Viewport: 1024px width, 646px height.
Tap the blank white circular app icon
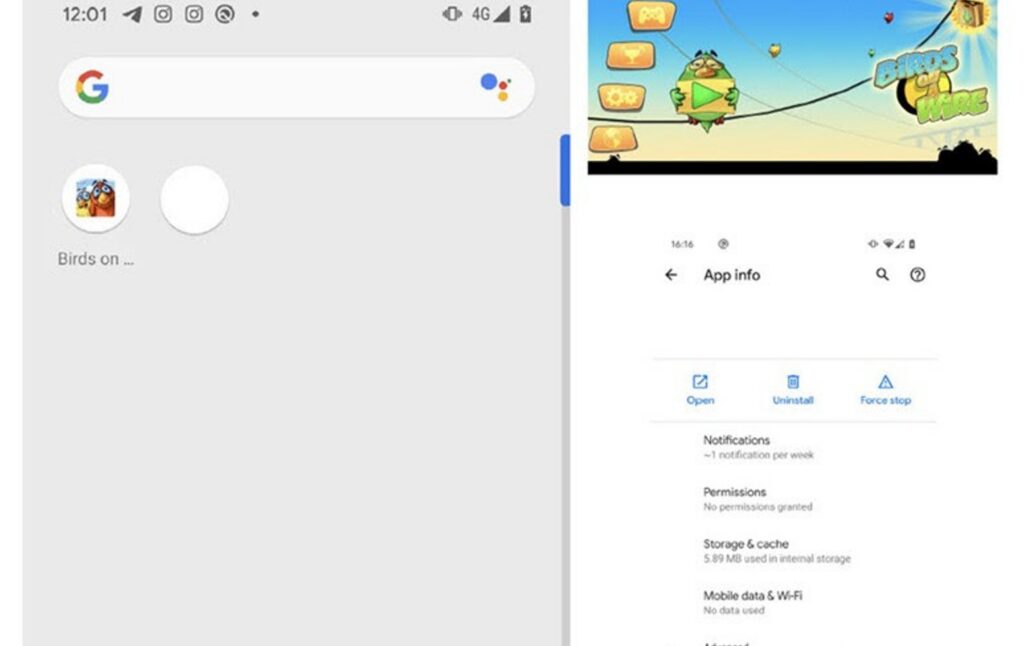tap(195, 199)
